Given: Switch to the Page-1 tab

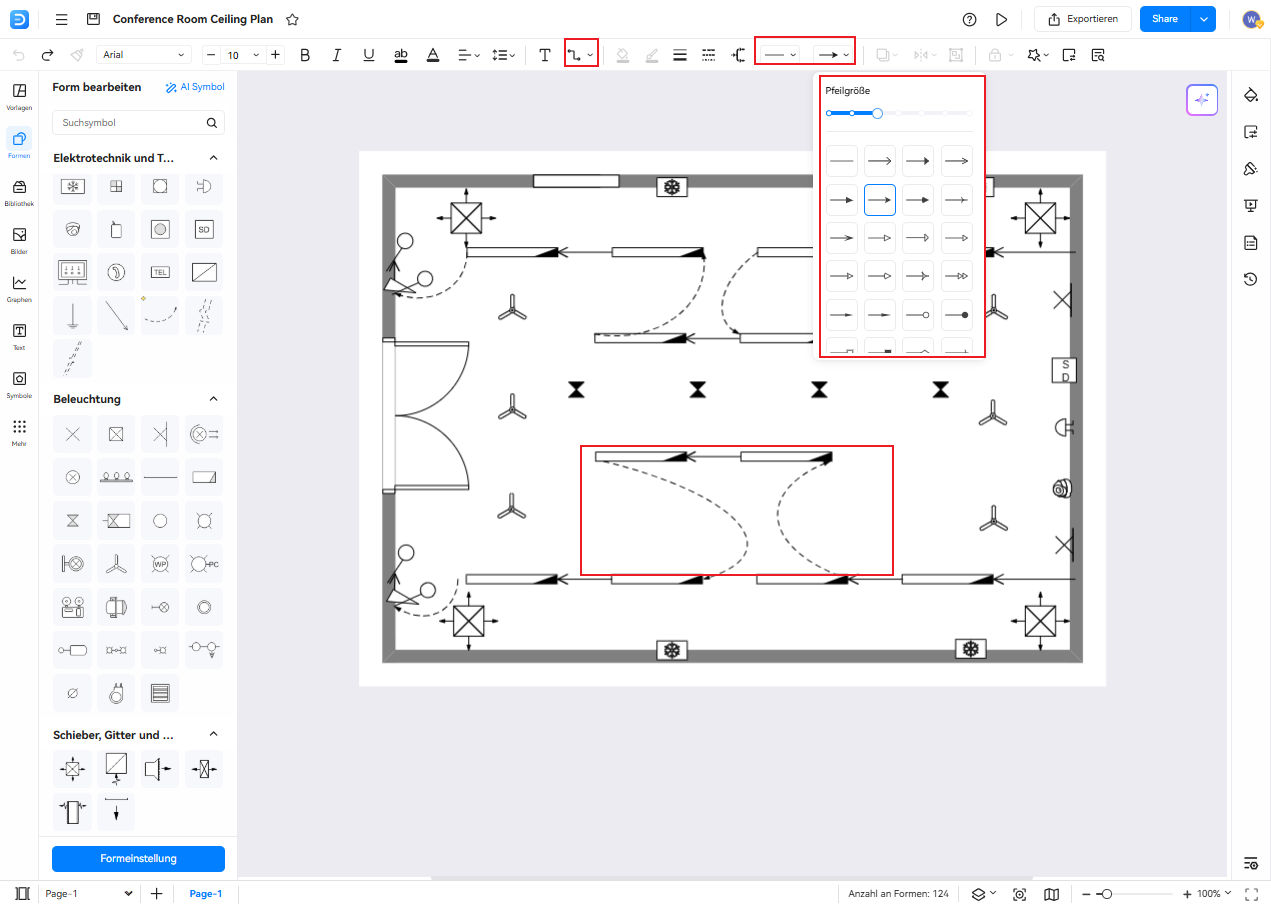Looking at the screenshot, I should [206, 893].
